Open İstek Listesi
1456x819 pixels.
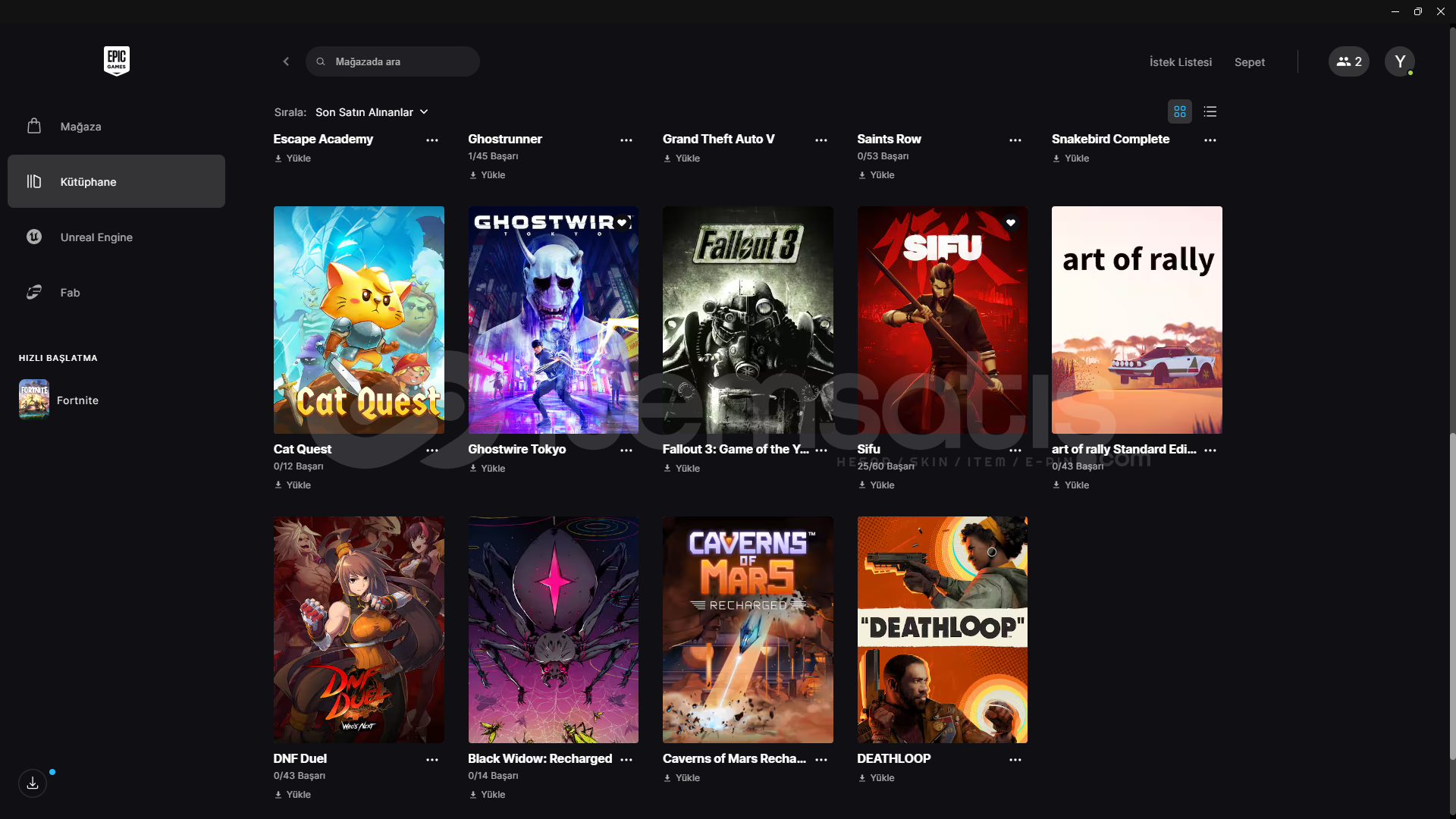(1181, 62)
